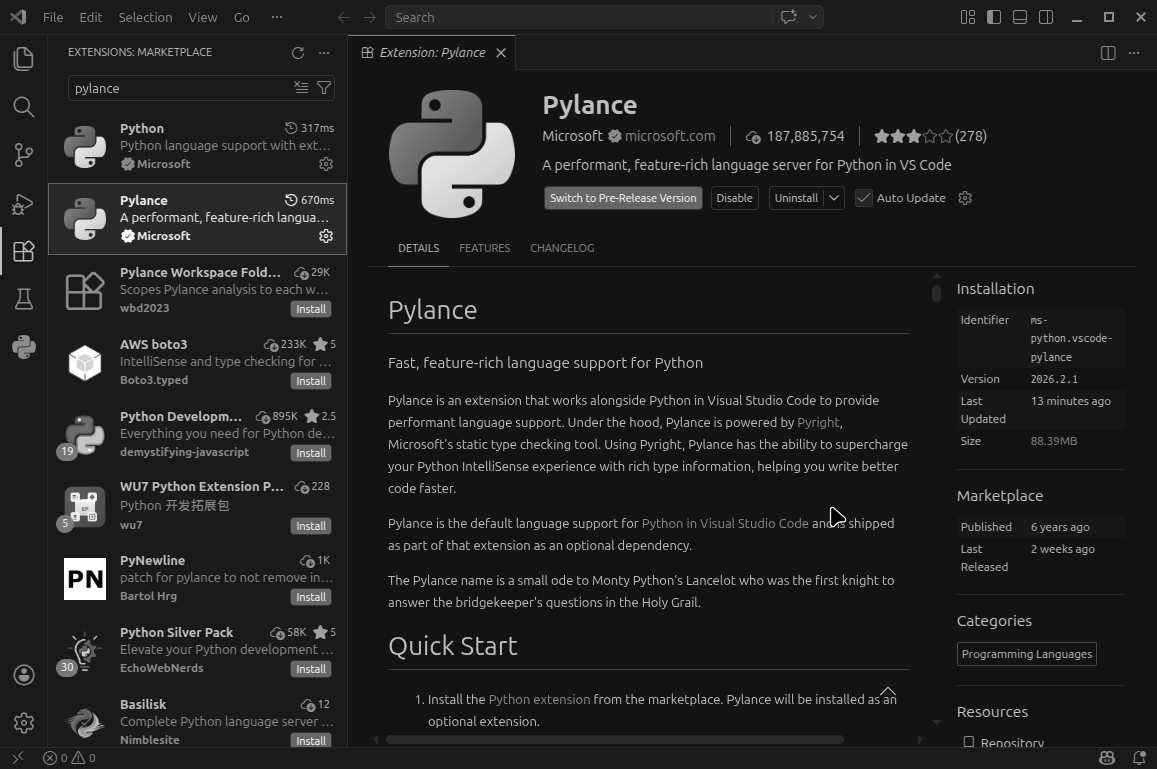Select the DETAILS tab
Image resolution: width=1157 pixels, height=769 pixels.
418,248
